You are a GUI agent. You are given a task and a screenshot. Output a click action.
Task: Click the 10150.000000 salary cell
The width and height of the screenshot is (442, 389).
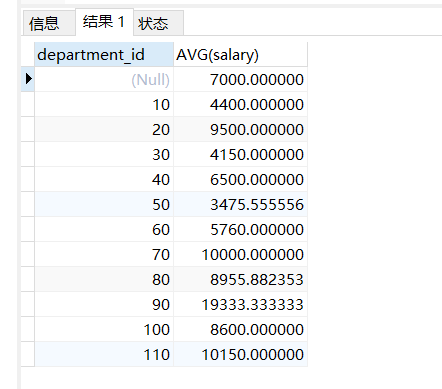(240, 354)
